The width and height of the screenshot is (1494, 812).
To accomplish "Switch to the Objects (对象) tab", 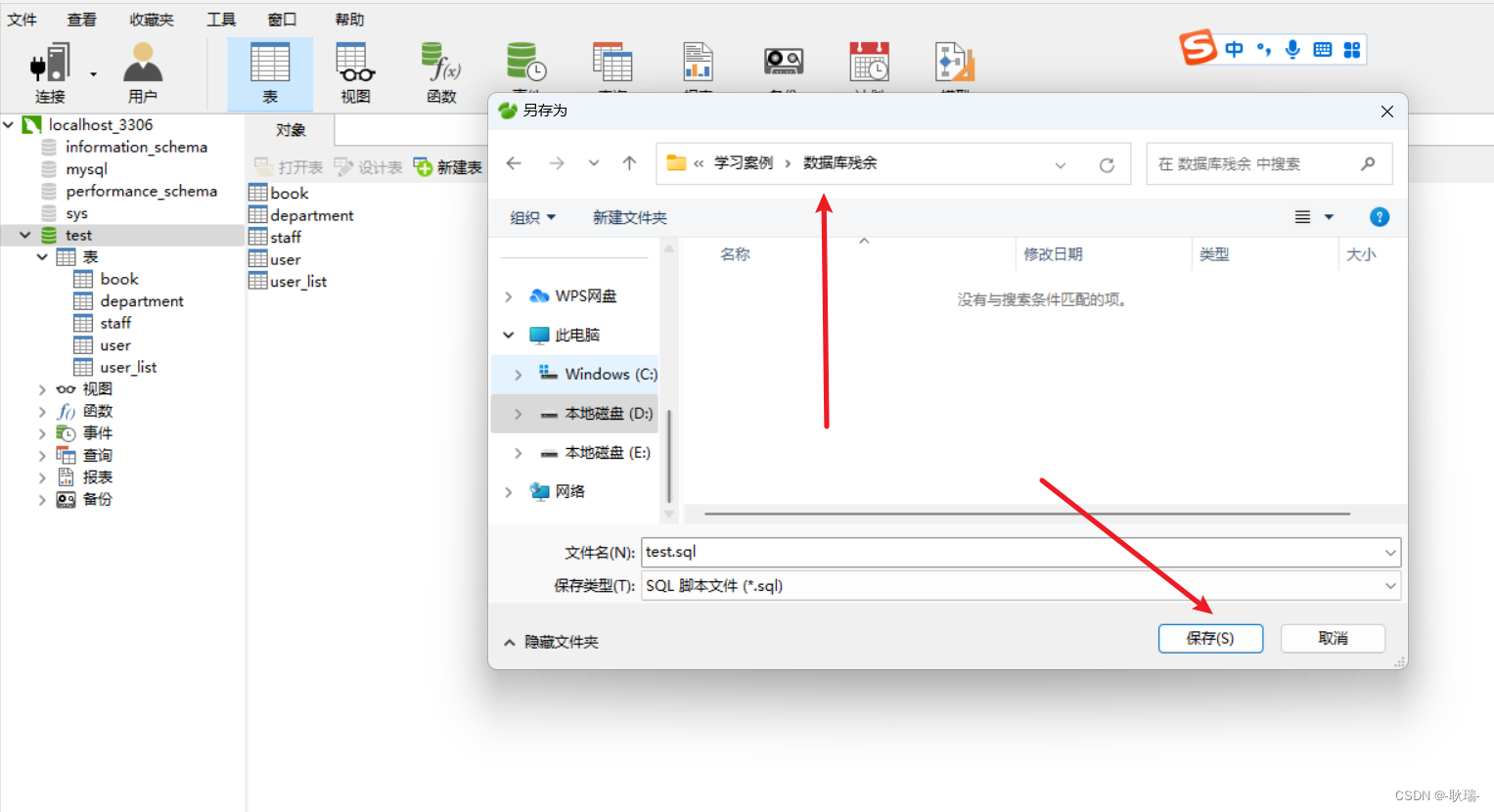I will (x=291, y=130).
